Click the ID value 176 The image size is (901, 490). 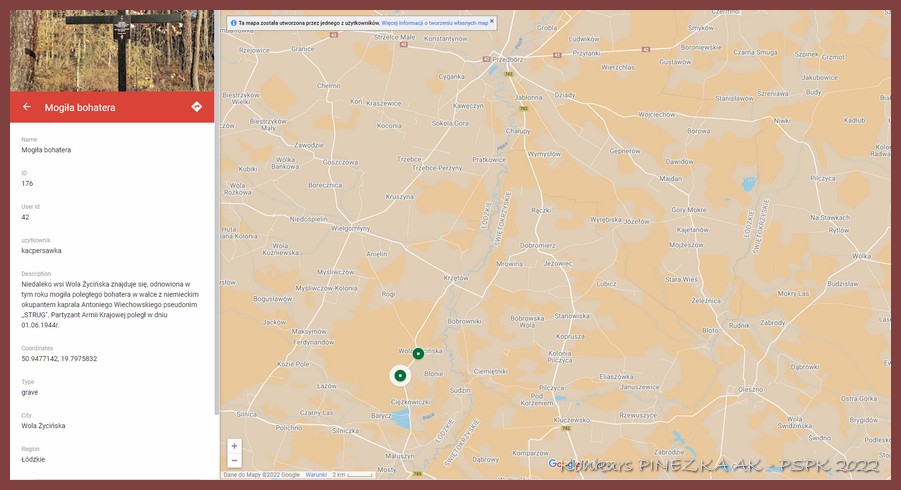point(27,183)
